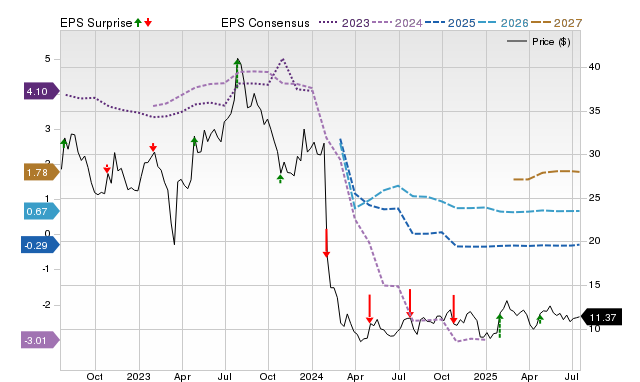Click the lavender -3.01 value tag

pos(40,340)
